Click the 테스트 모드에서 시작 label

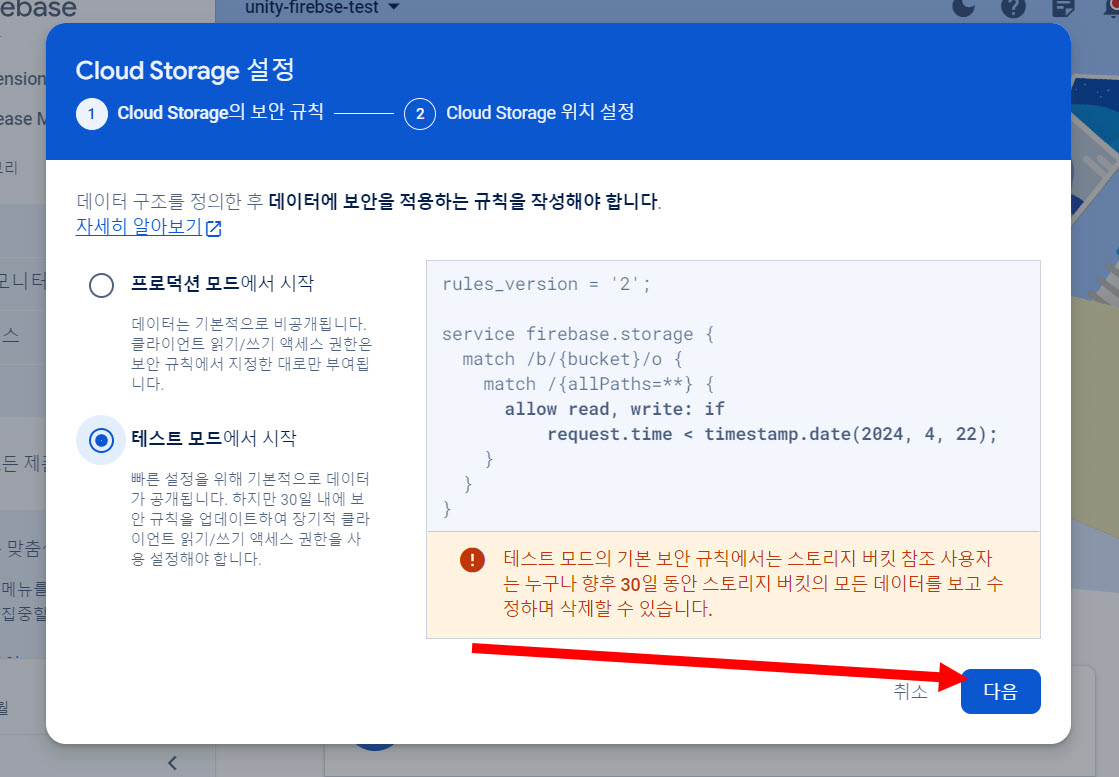coord(213,438)
